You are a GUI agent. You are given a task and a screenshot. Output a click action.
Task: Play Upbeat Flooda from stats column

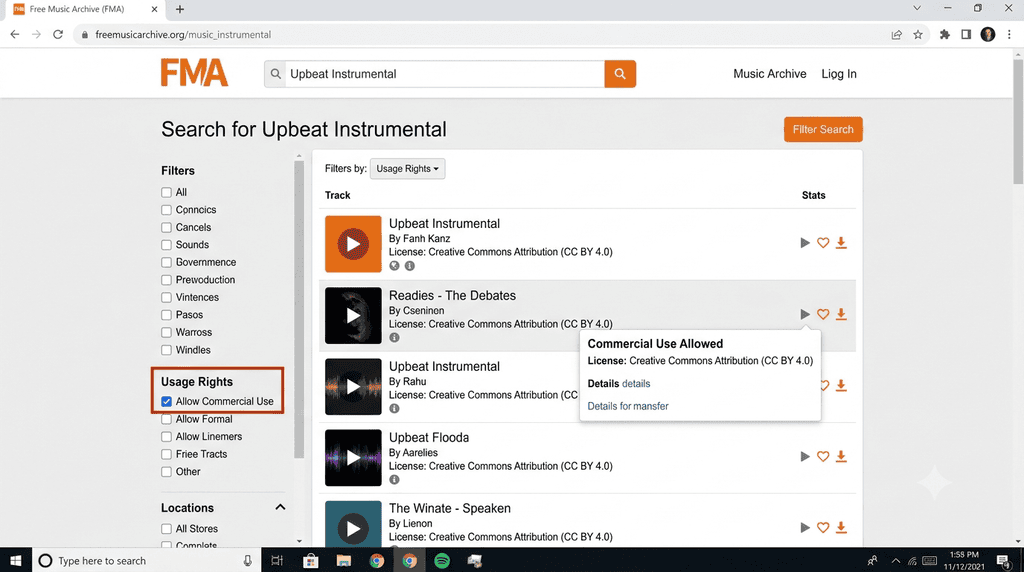click(805, 456)
